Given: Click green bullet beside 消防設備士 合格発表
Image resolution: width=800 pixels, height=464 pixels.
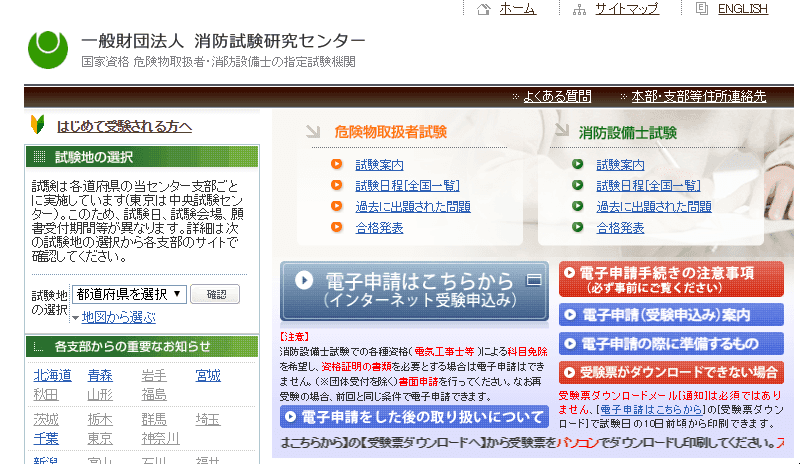Looking at the screenshot, I should click(577, 228).
